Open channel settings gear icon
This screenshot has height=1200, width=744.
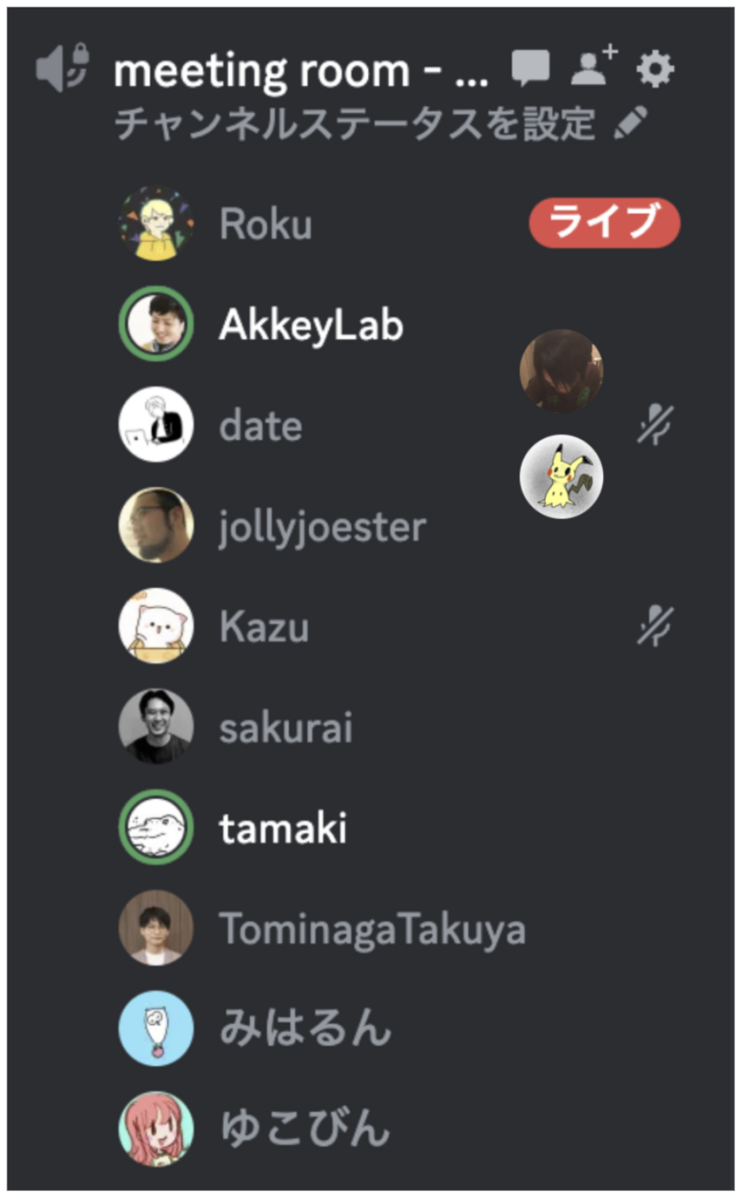pyautogui.click(x=656, y=69)
